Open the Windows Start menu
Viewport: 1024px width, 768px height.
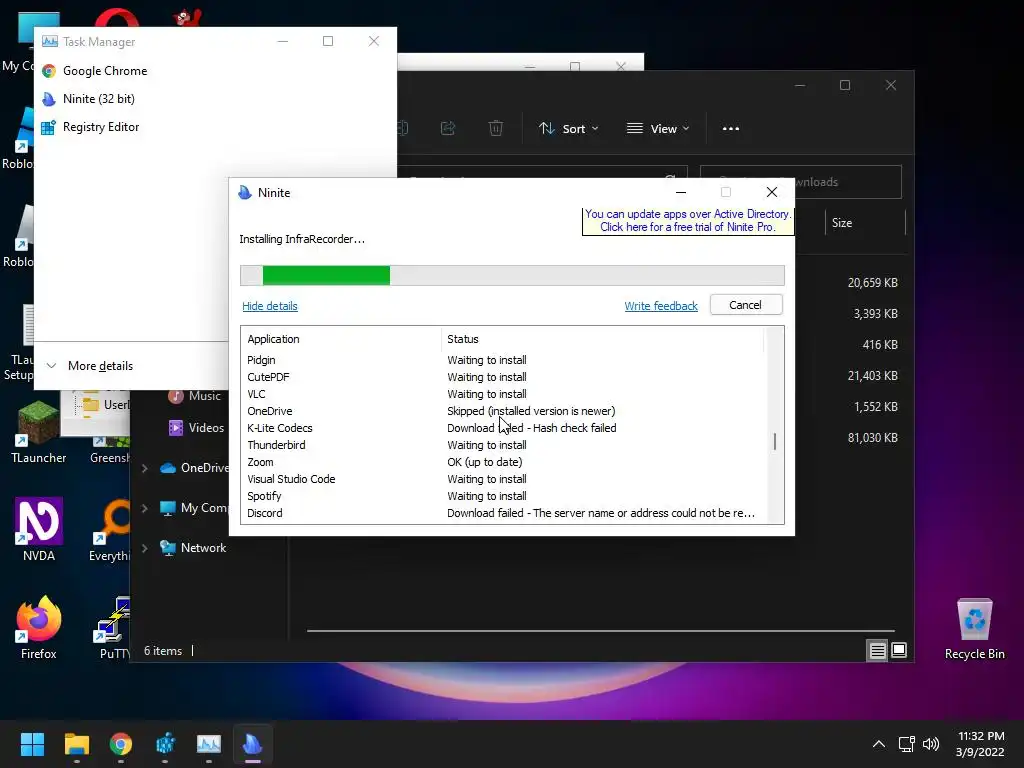point(32,744)
